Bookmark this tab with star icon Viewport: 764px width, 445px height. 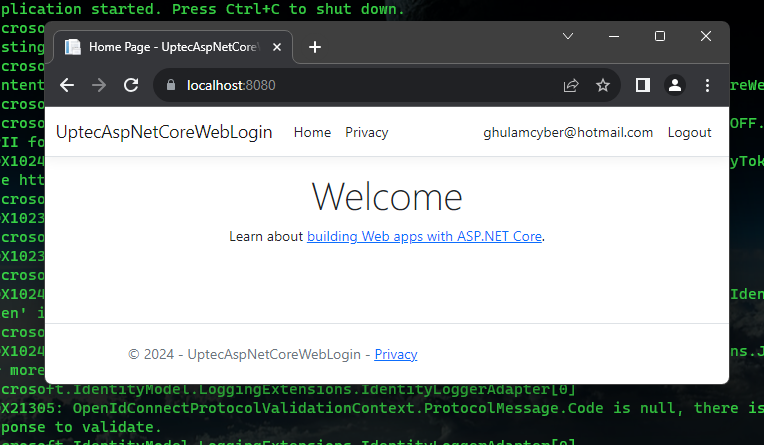coord(603,85)
